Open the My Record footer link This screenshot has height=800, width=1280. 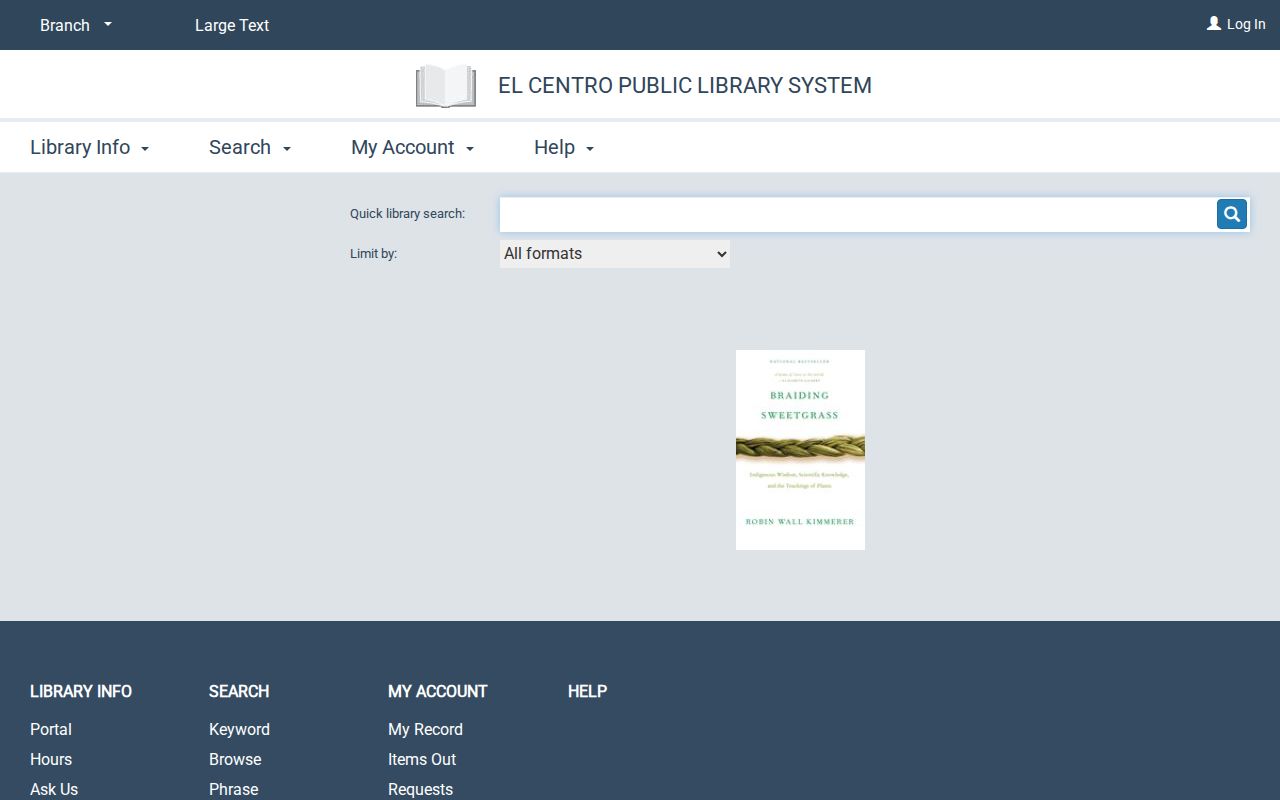click(x=425, y=729)
